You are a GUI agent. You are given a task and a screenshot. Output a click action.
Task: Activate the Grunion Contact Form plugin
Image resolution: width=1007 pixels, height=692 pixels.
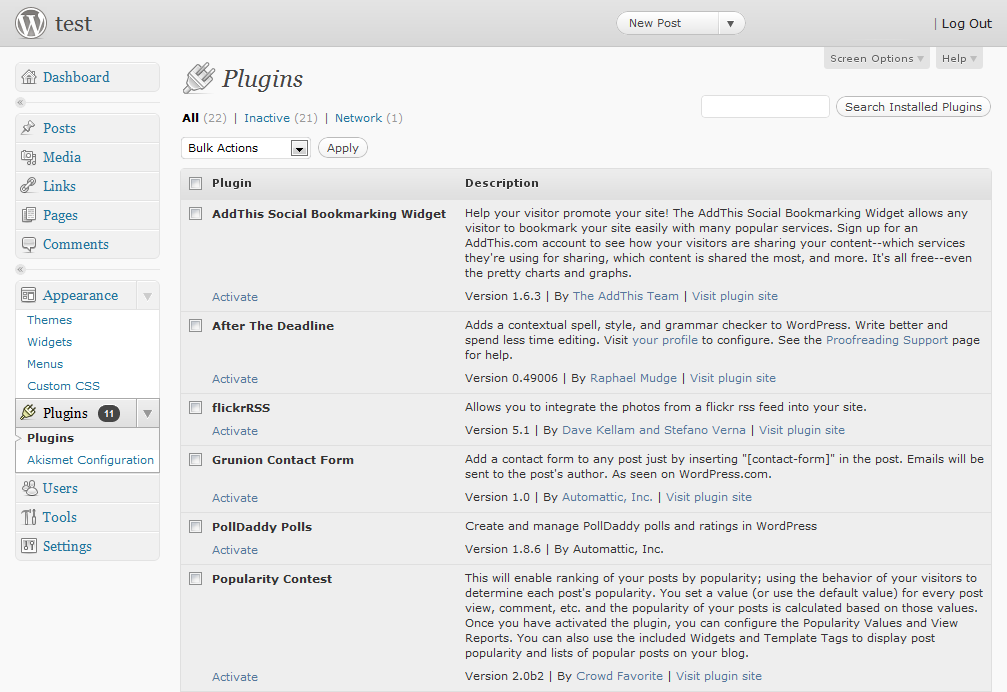tap(235, 498)
